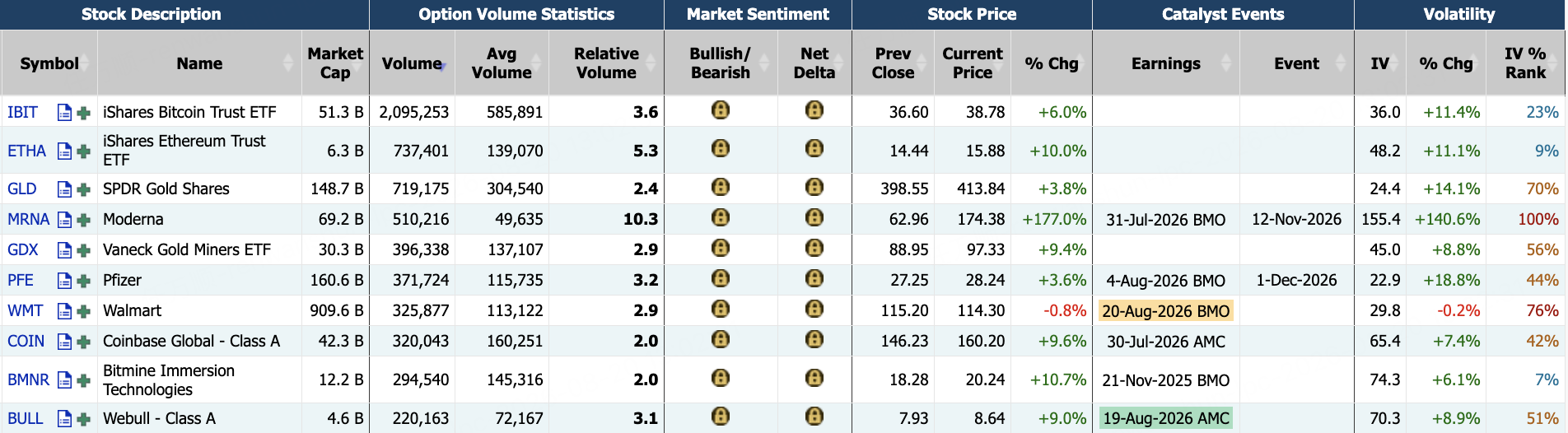Screen dimensions: 1568x433
Task: Add ETHA using its green plus icon
Action: click(83, 151)
